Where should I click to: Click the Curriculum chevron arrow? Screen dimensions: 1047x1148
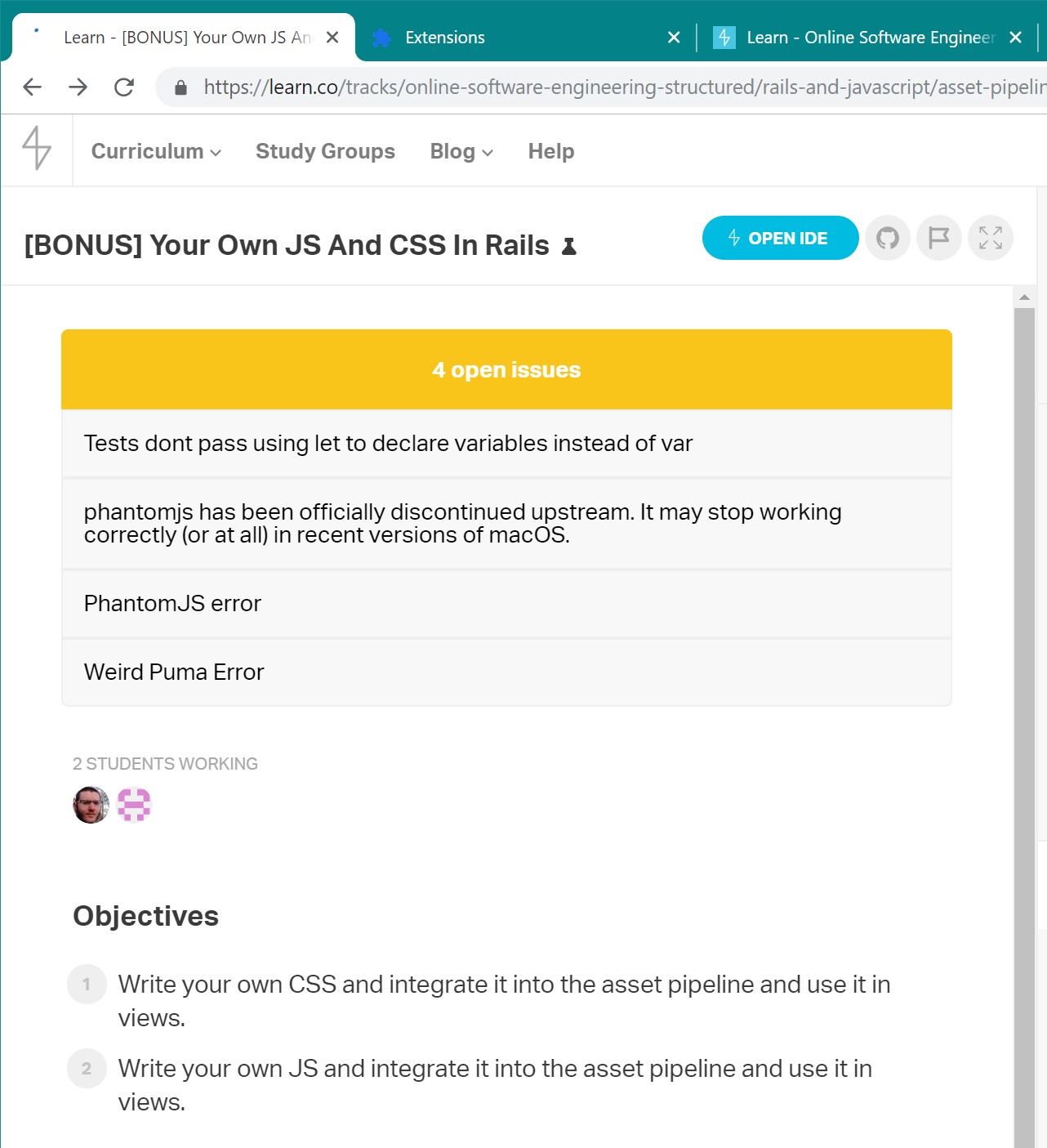pyautogui.click(x=216, y=153)
